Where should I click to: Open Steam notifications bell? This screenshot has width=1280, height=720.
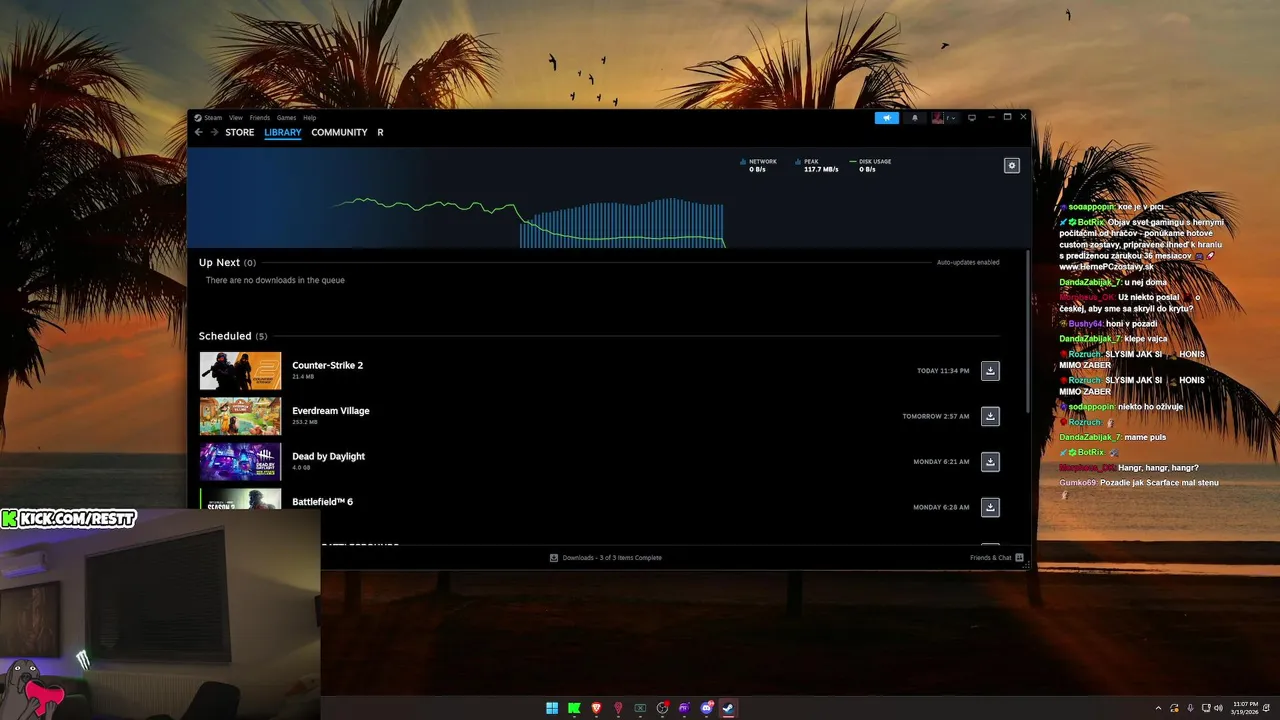pyautogui.click(x=914, y=118)
